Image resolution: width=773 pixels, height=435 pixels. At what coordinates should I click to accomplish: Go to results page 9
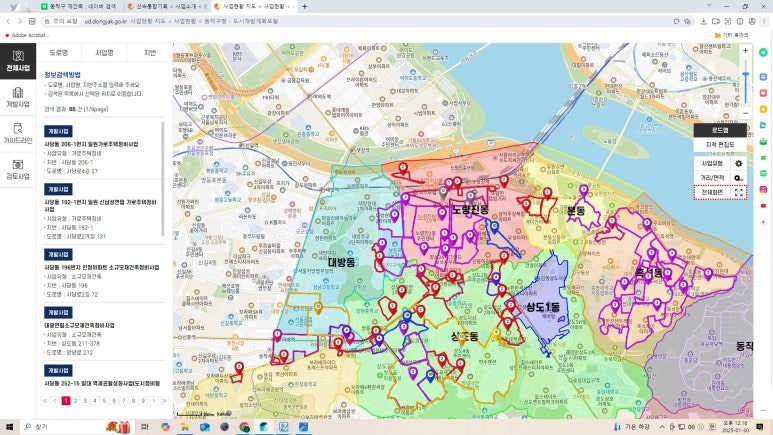143,401
